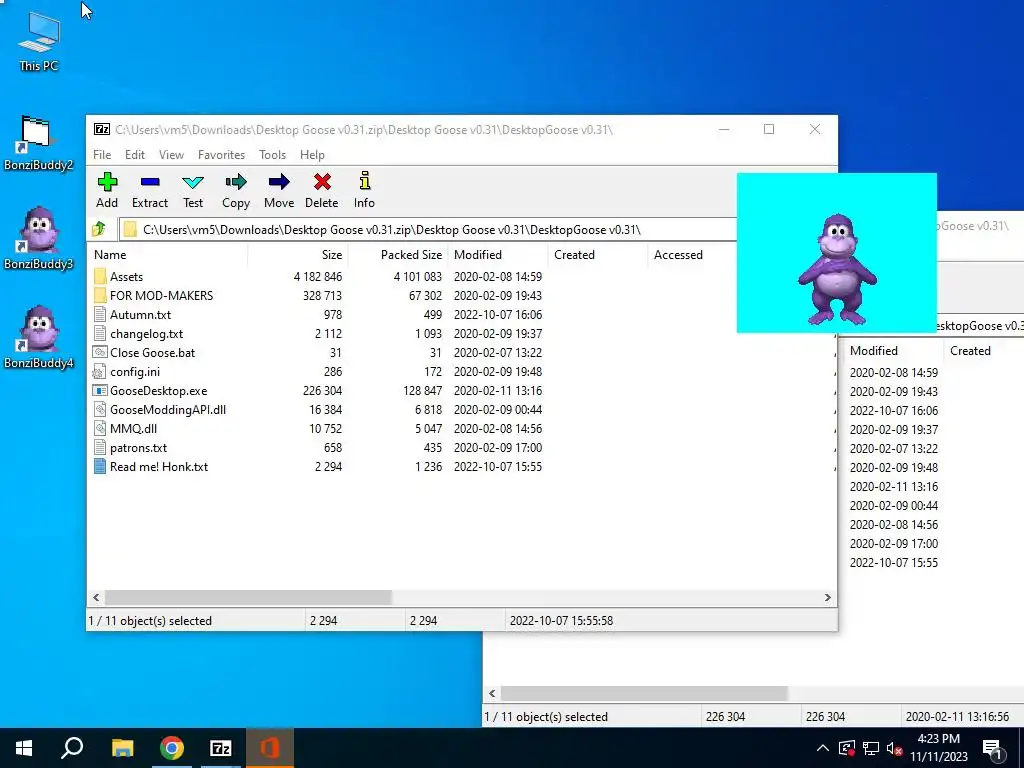Open the Tools menu
Screen dimensions: 1024x768
272,155
